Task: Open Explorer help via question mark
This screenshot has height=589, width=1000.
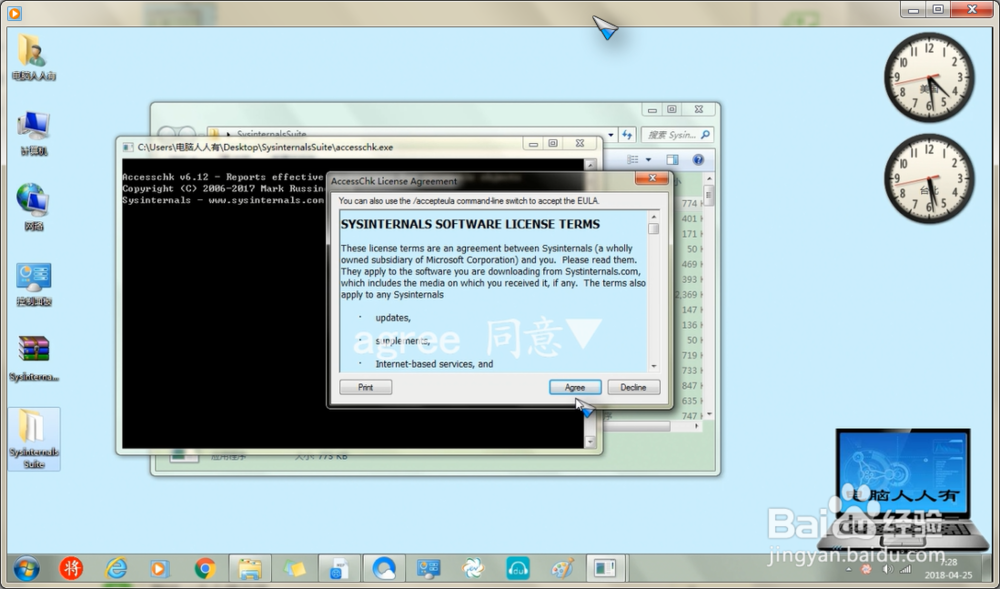Action: pos(698,159)
